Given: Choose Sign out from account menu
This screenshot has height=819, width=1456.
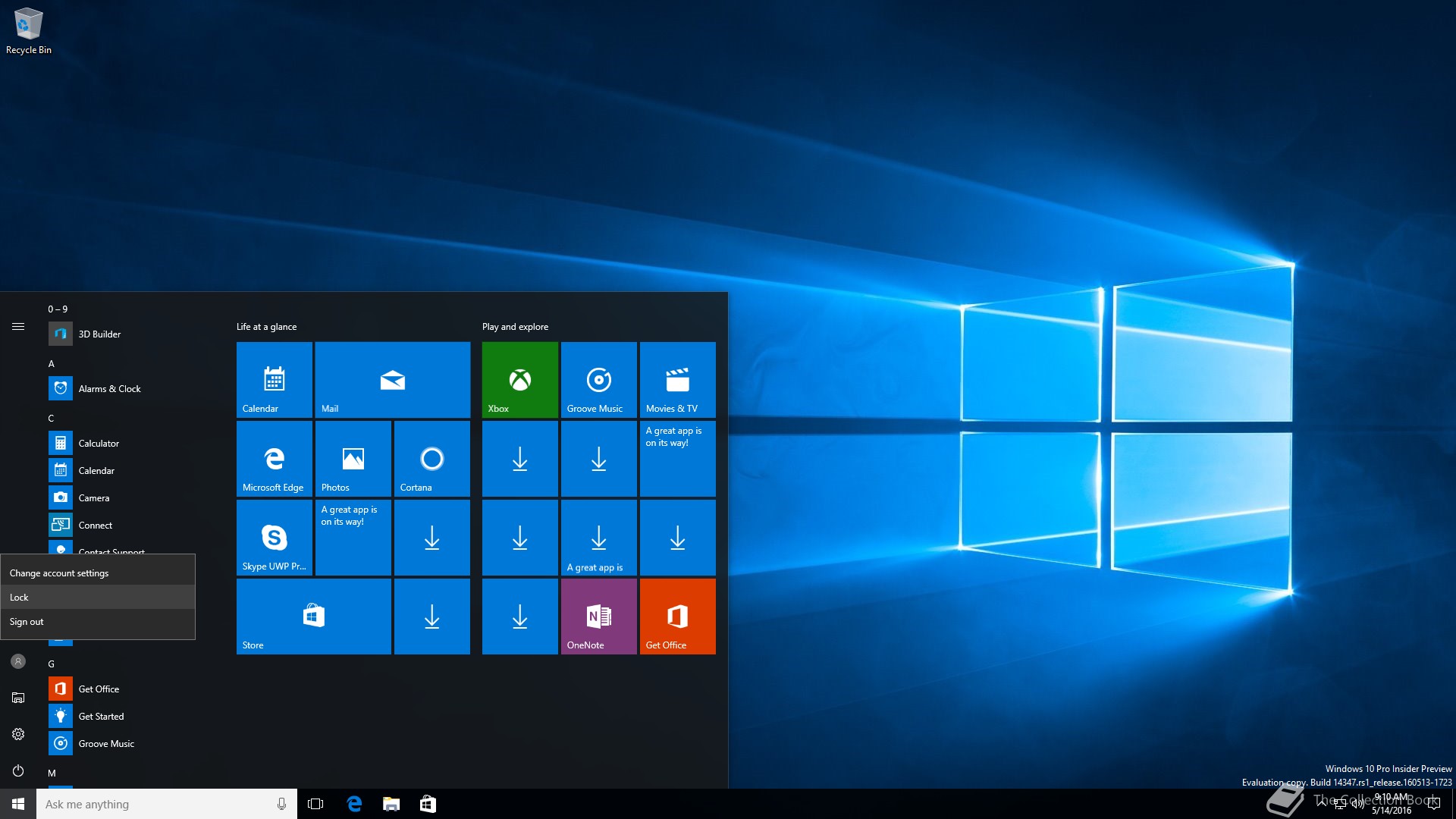Looking at the screenshot, I should pyautogui.click(x=98, y=622).
